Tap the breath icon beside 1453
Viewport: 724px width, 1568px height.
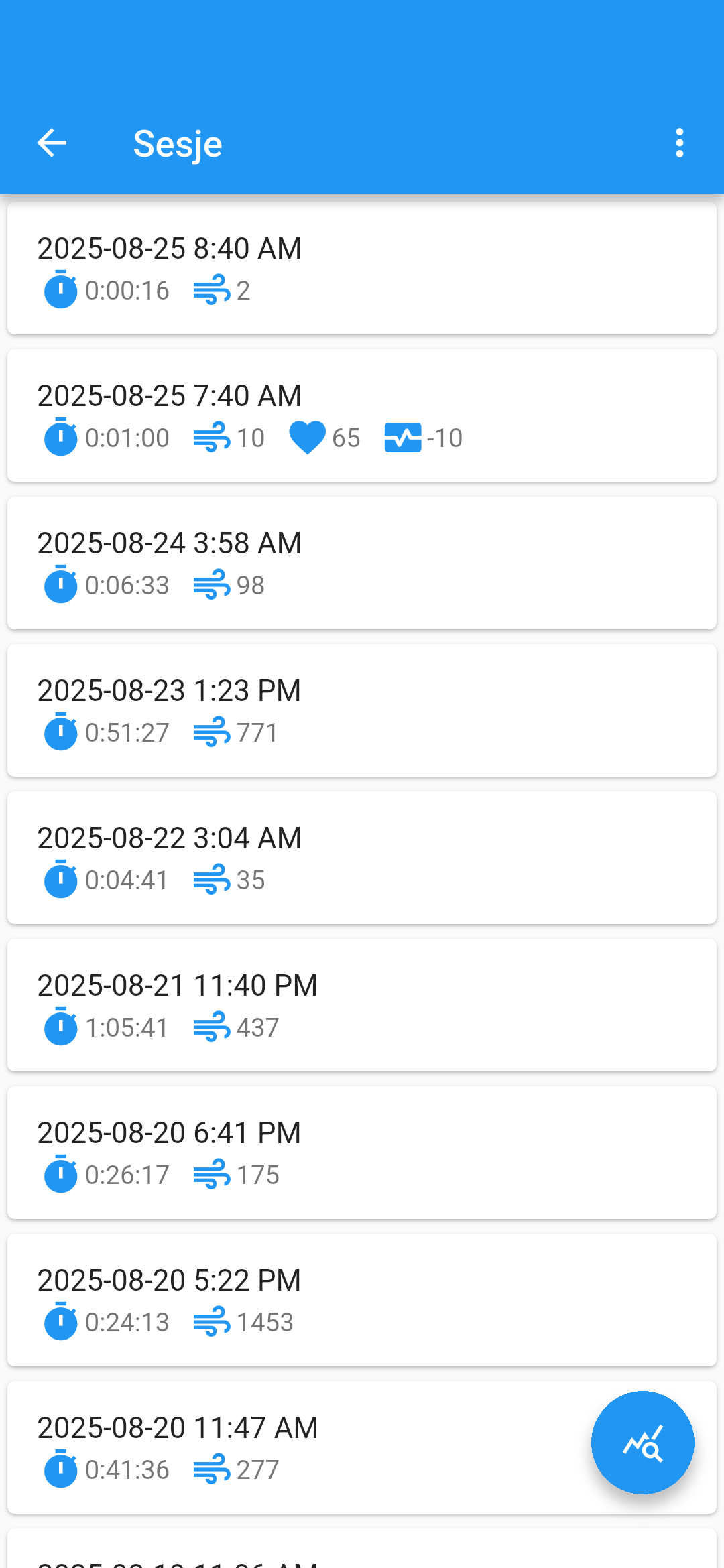point(211,1322)
